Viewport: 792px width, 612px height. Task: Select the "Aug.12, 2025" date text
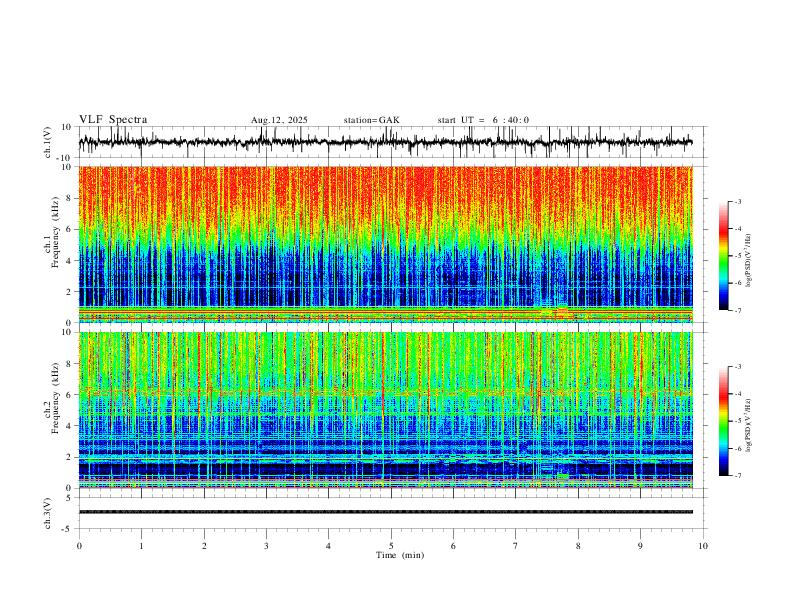[x=279, y=120]
